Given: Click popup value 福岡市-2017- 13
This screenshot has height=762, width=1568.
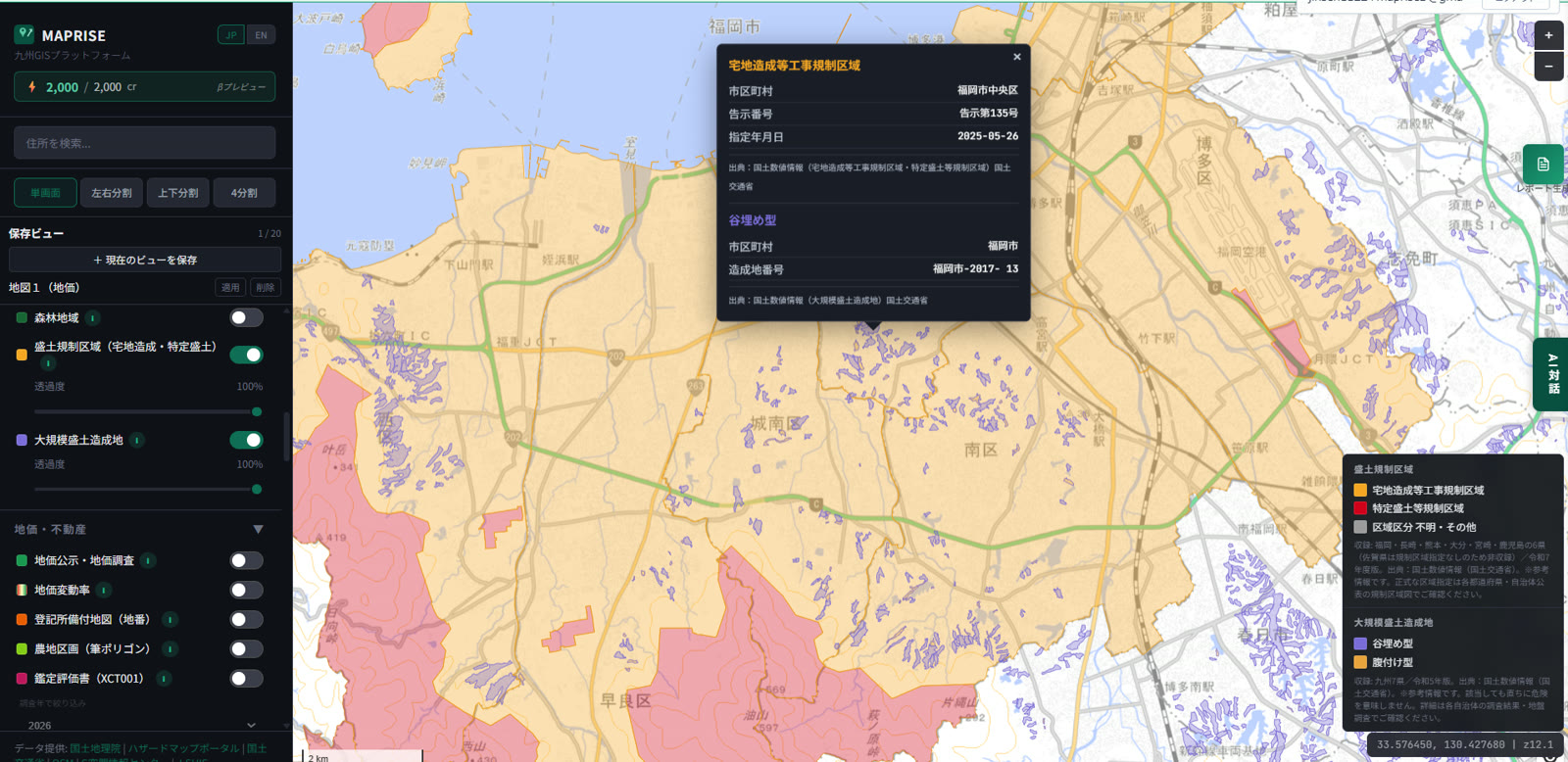Looking at the screenshot, I should tap(975, 269).
